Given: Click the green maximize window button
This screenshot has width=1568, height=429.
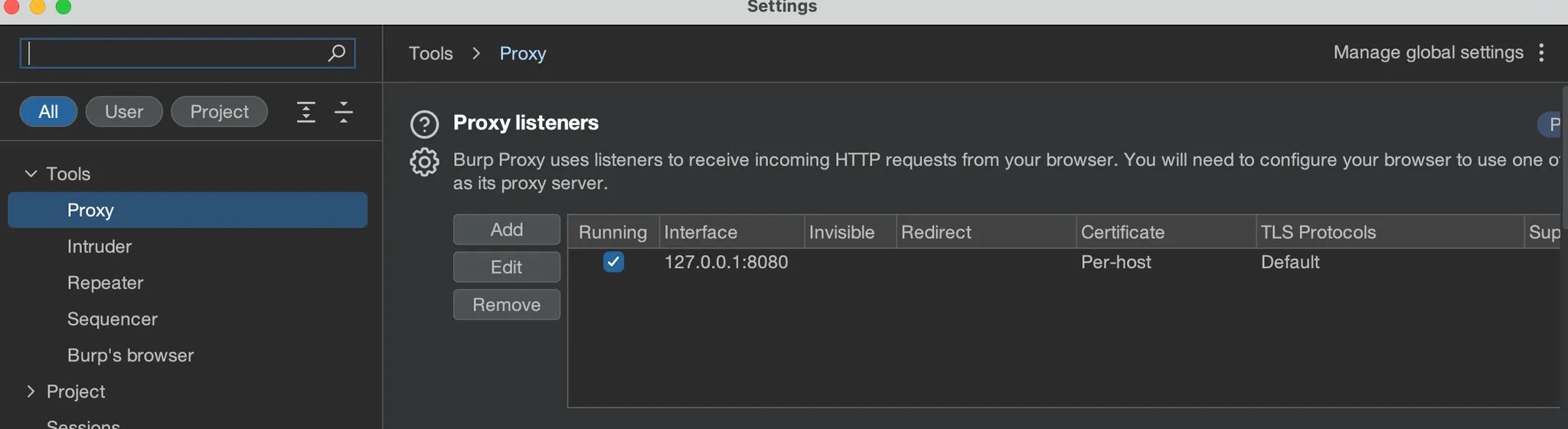Looking at the screenshot, I should click(x=64, y=7).
